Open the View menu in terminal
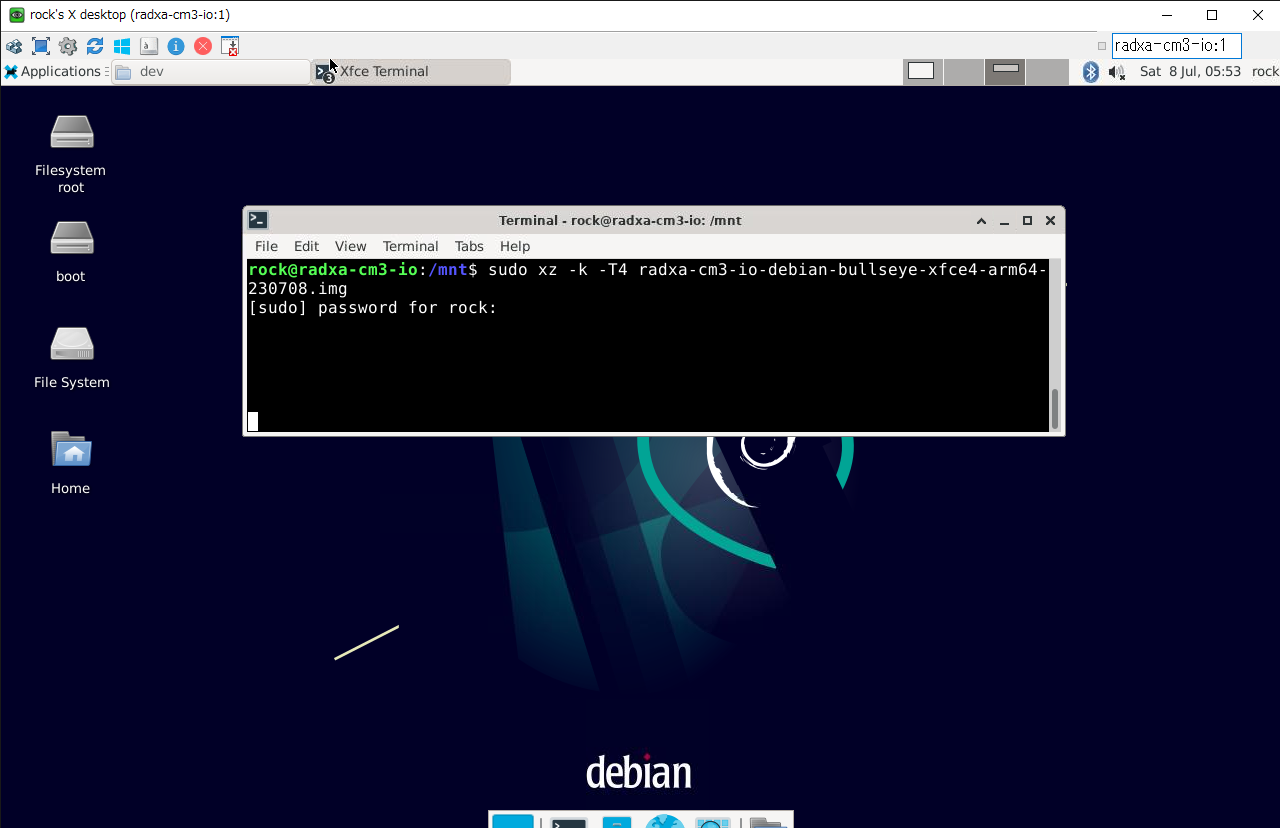 [350, 246]
